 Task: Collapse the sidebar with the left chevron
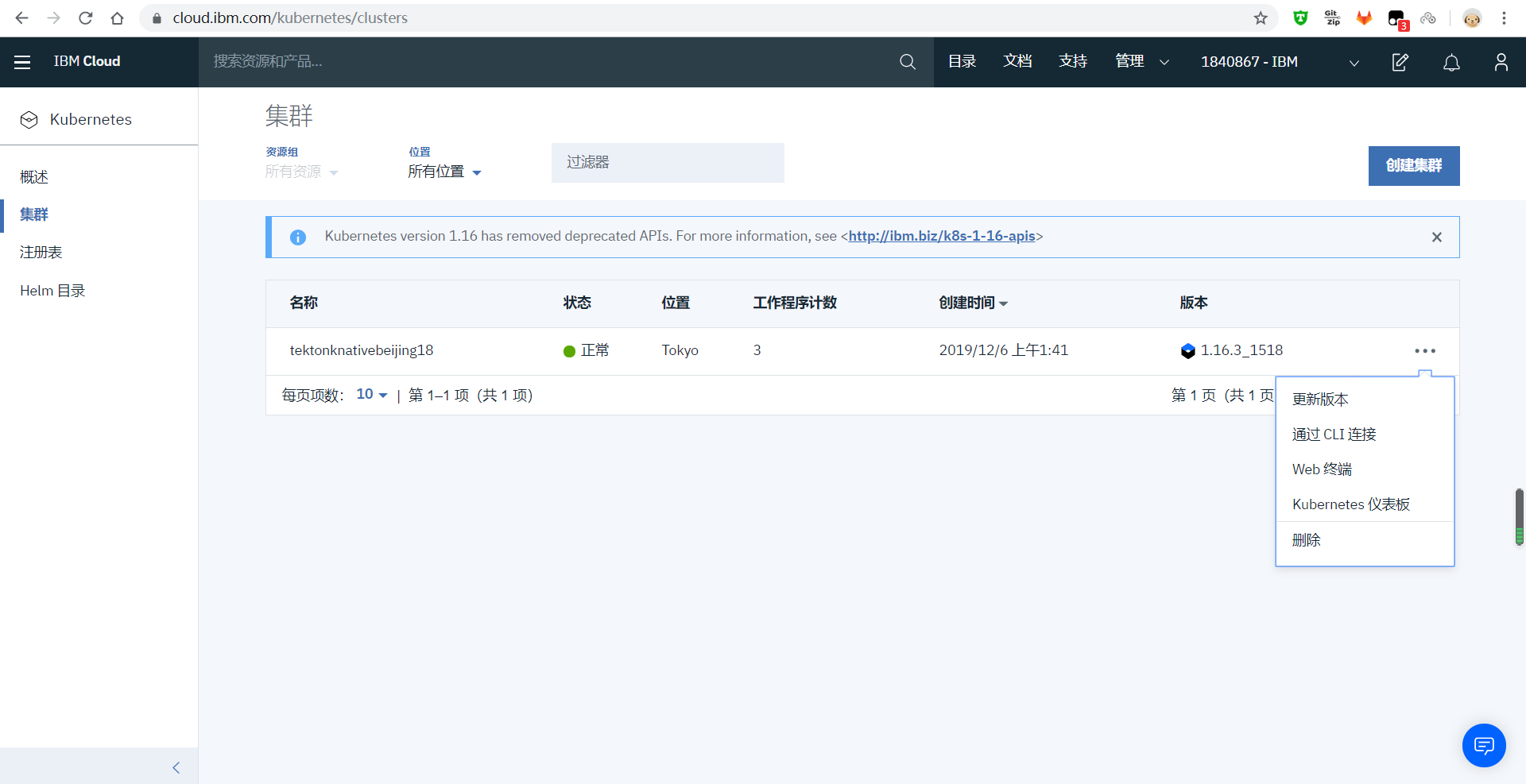(x=176, y=767)
